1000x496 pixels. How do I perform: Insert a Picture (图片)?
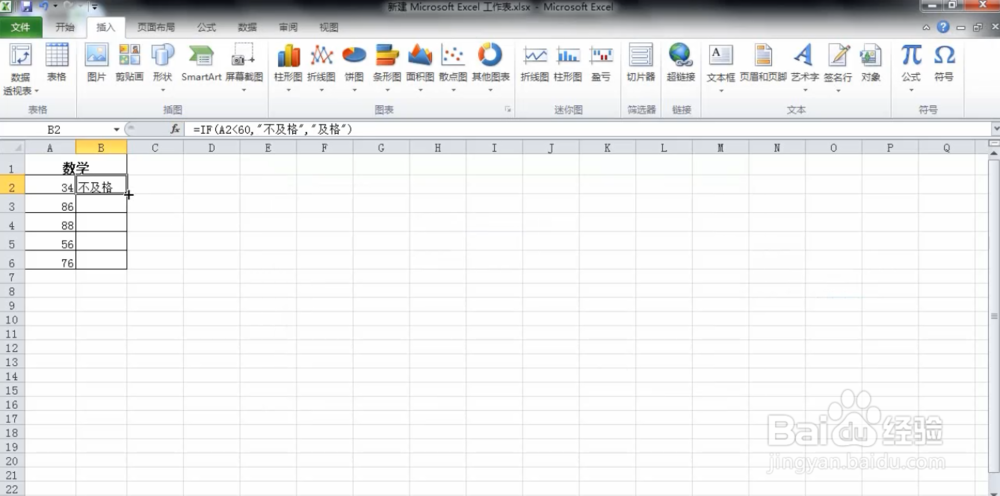click(97, 64)
